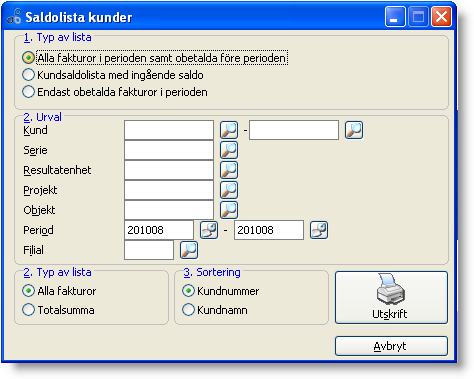Focus the Filial input field
Screen dimensions: 474x379
click(149, 250)
